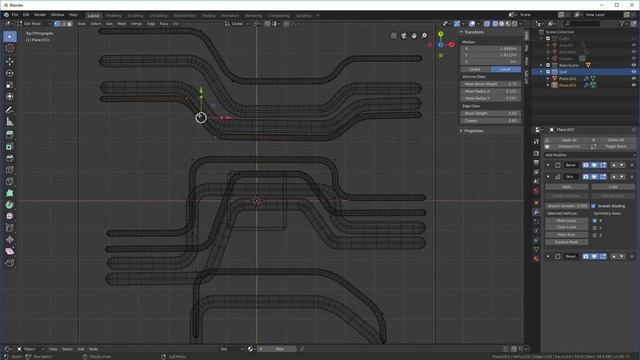Select the Rotate tool in left toolbar
Screen dimensions: 640x360
click(10, 73)
